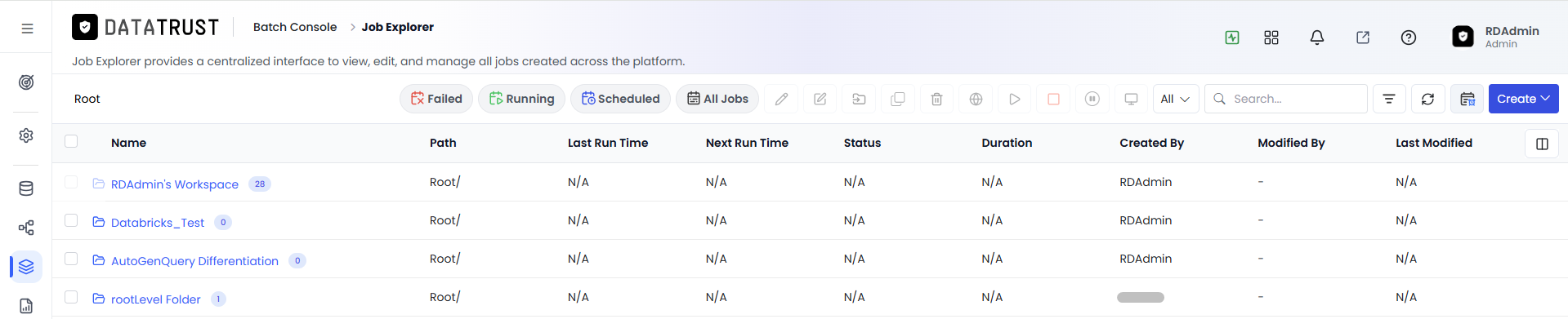
Task: Open the filter lines icon
Action: pos(1389,99)
